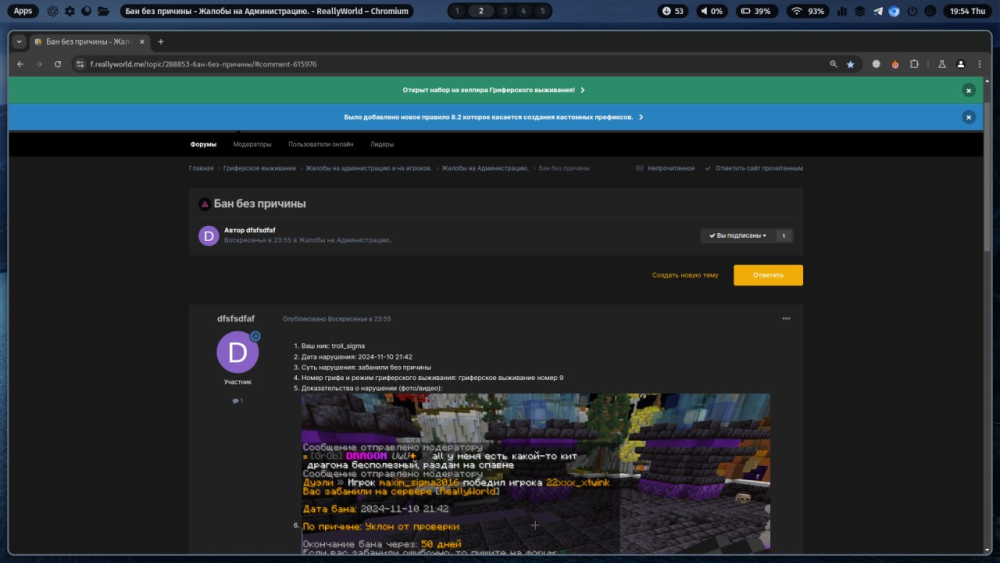Click the volume indicator showing 0%
The height and width of the screenshot is (563, 1000).
point(711,11)
